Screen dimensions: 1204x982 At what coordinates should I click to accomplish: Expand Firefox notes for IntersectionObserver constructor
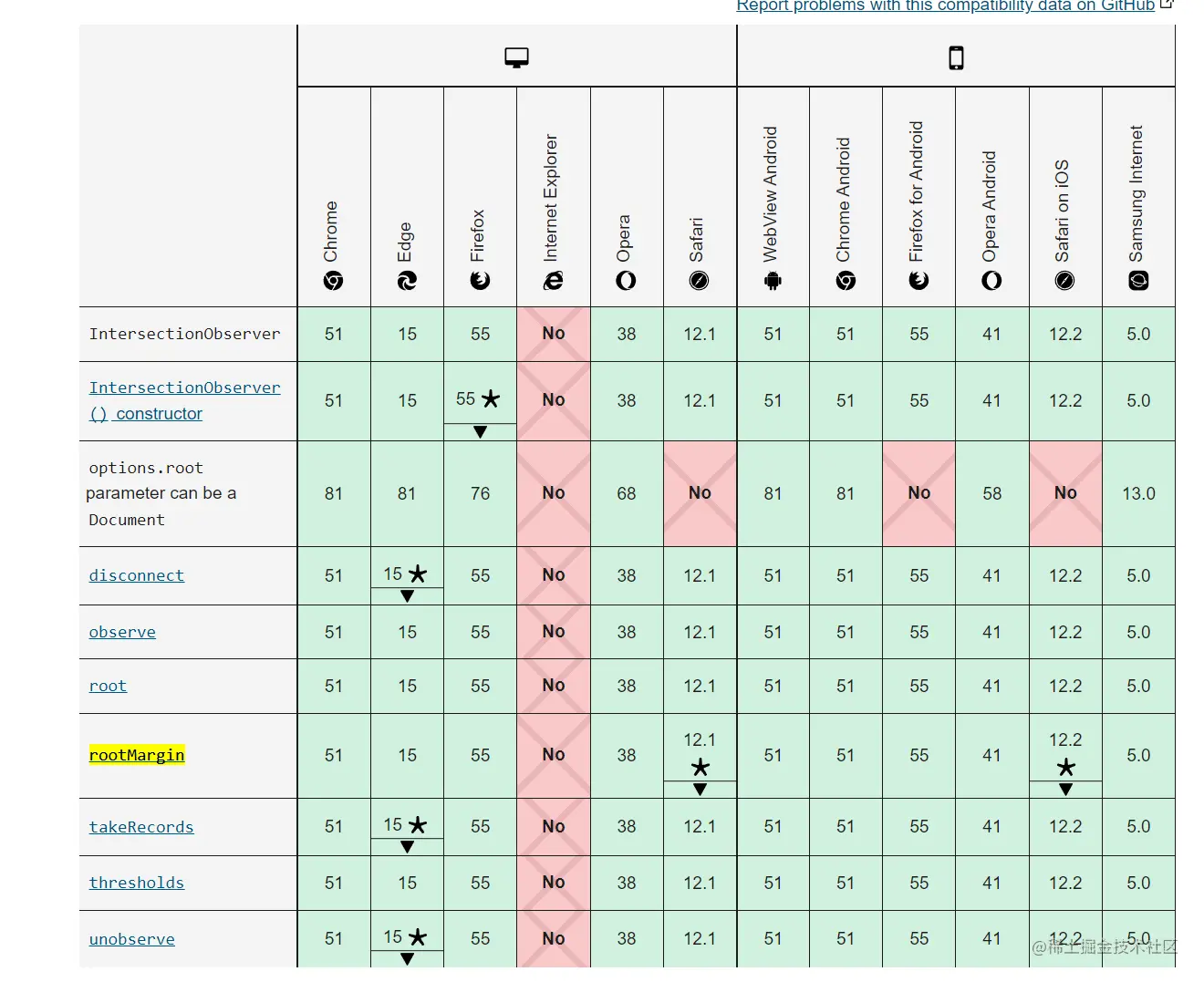tap(480, 432)
